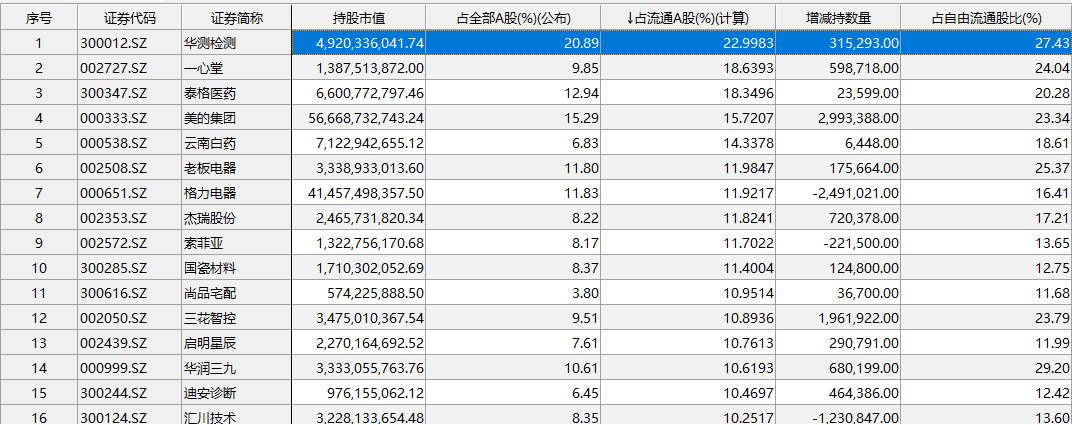Screen dimensions: 1072x425
Task: Select the 华测检测 name cell
Action: coord(237,43)
